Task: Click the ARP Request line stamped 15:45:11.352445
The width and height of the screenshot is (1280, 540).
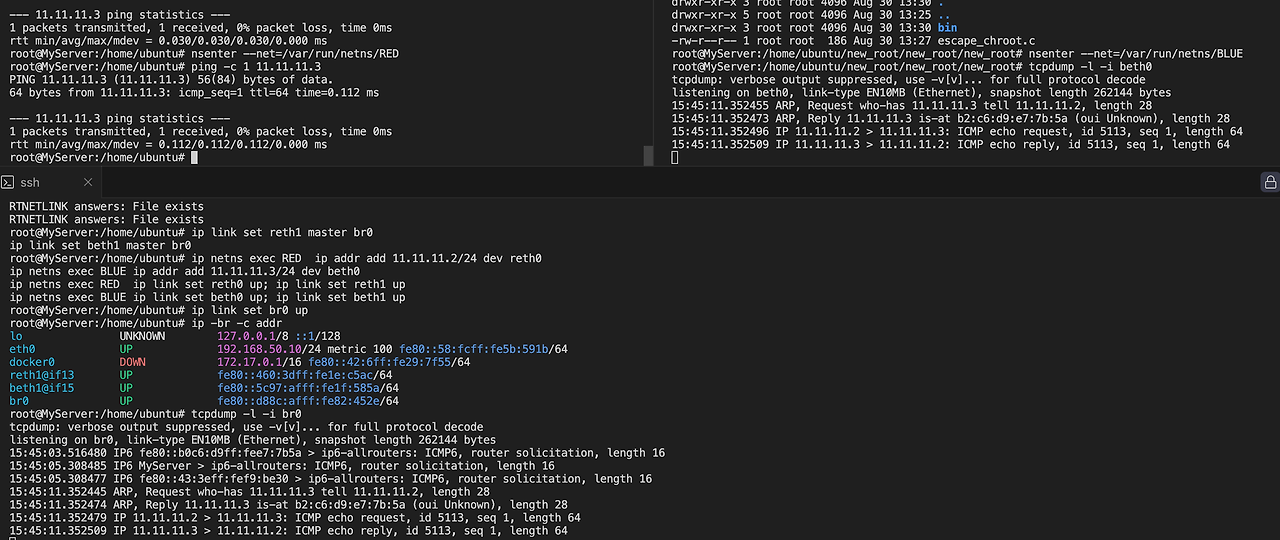Action: [249, 491]
